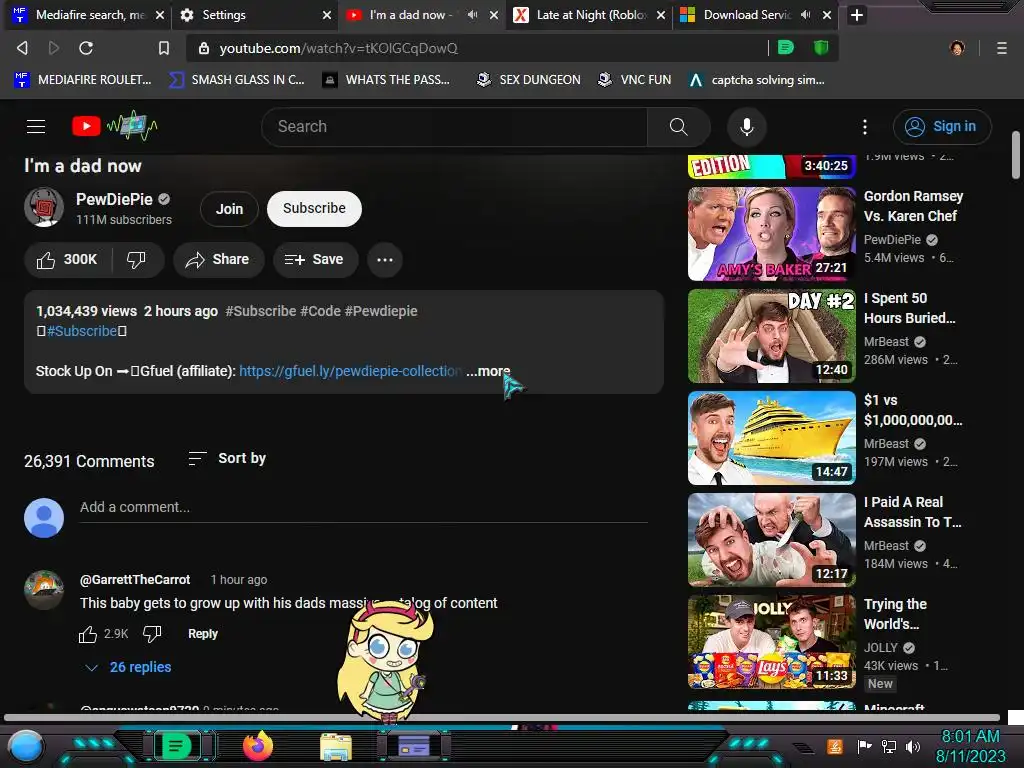Click the horizontal scrollbar at page bottom
Screen dimensions: 1024x768
[502, 718]
